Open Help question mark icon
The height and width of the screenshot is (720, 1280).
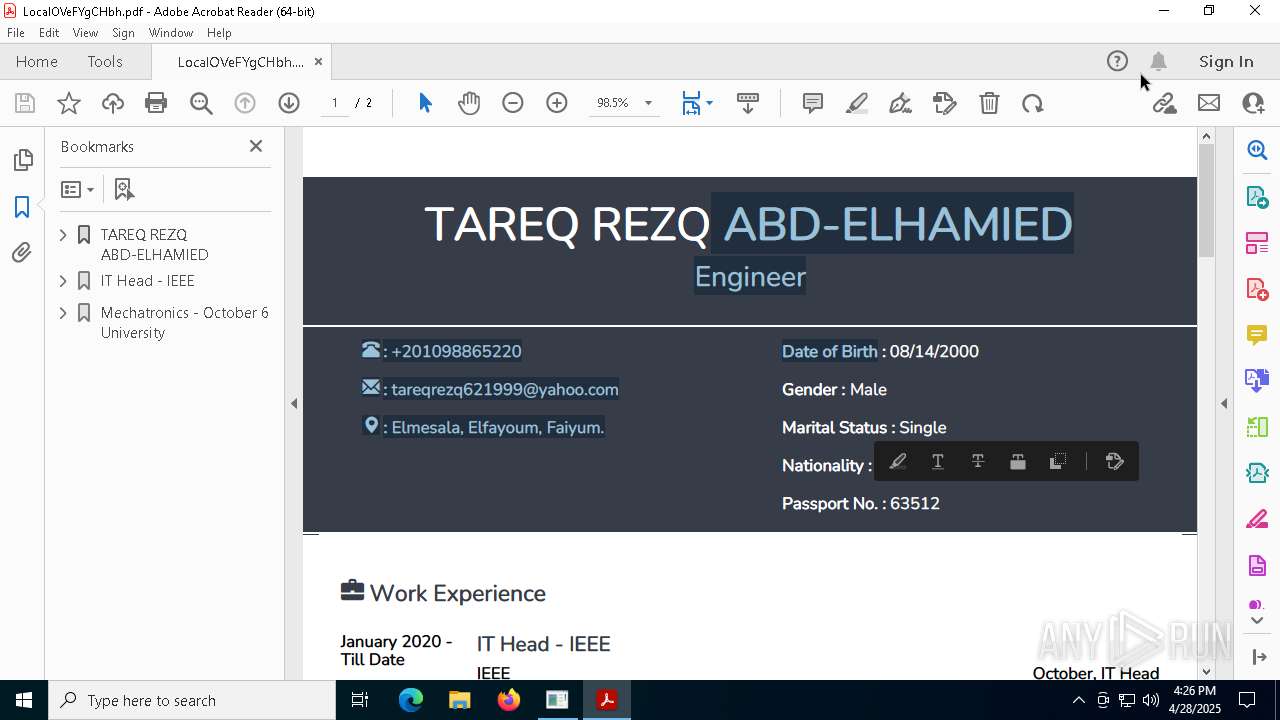(1118, 61)
